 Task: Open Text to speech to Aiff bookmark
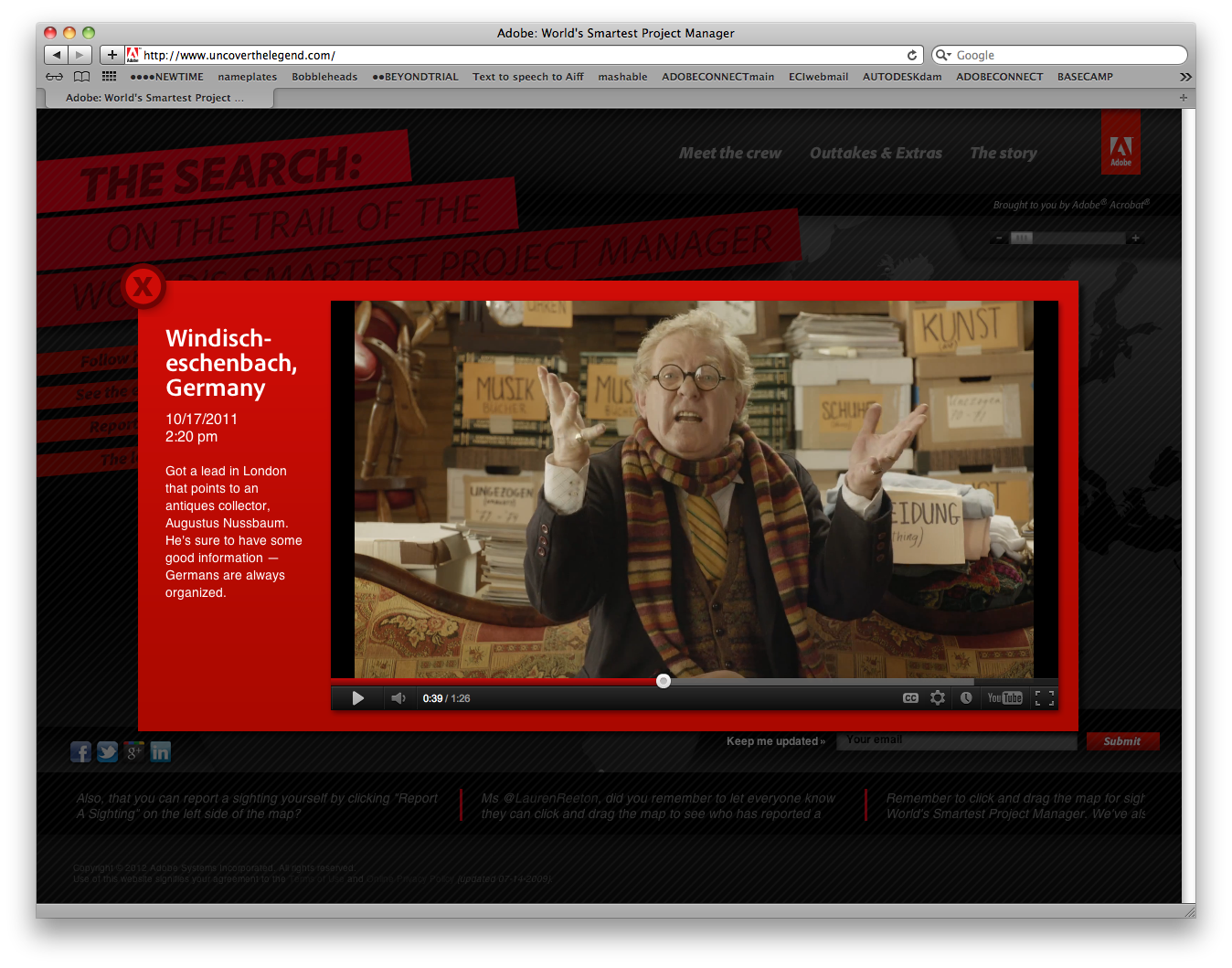528,77
